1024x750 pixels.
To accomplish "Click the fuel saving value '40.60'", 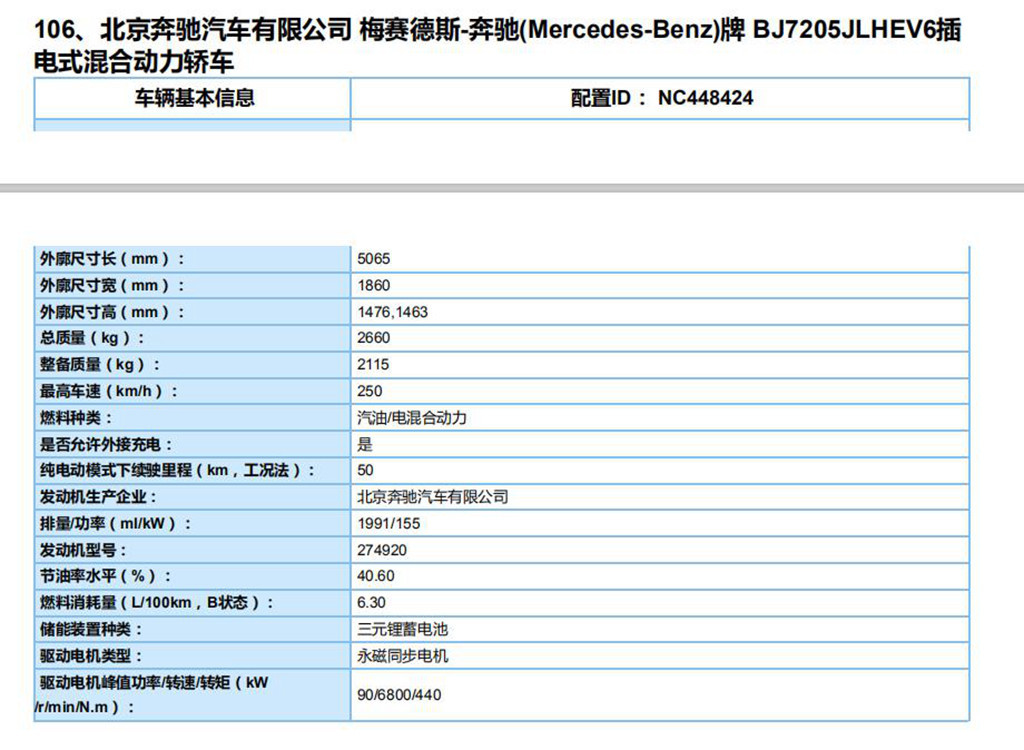I will pos(376,576).
